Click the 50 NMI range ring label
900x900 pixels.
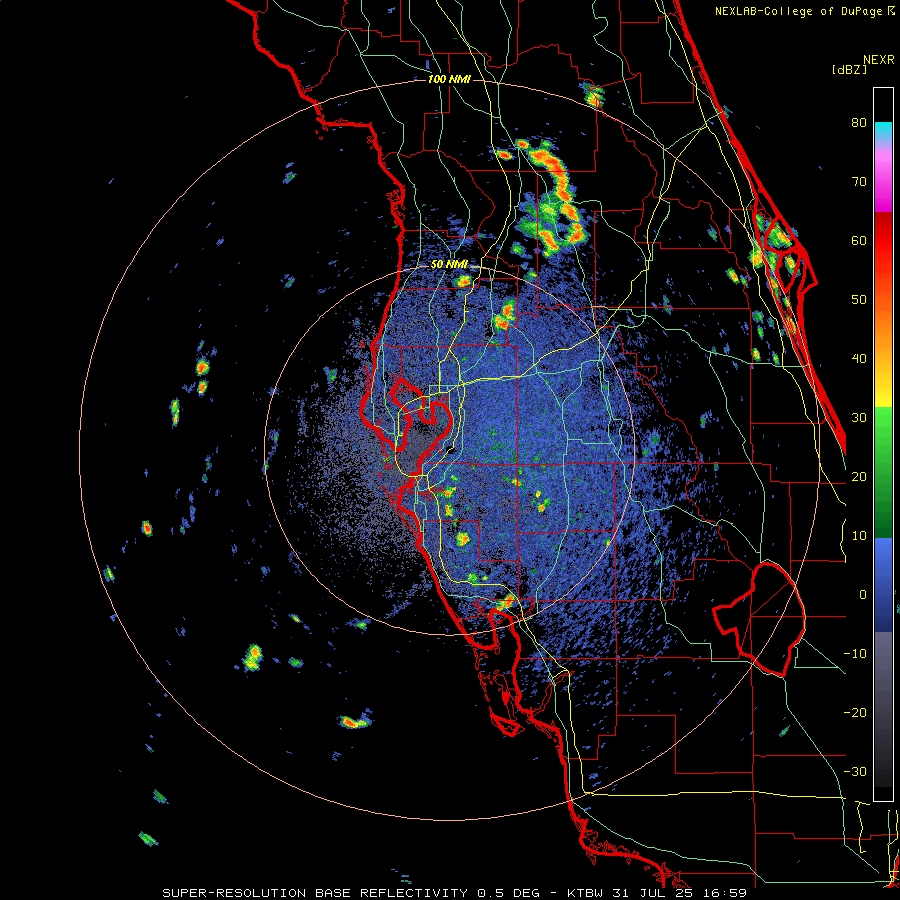click(x=449, y=265)
